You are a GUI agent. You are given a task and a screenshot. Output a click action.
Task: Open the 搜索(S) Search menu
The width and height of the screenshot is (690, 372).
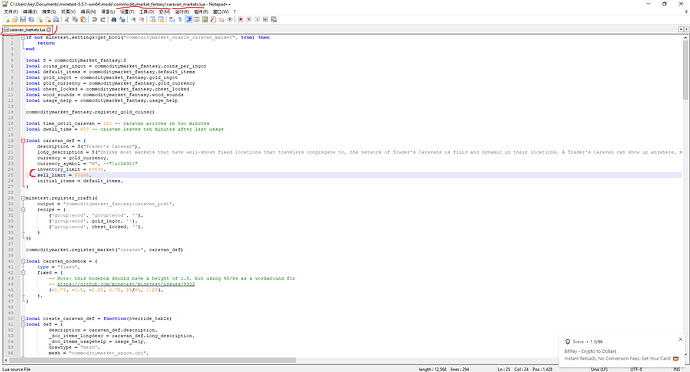pos(49,12)
